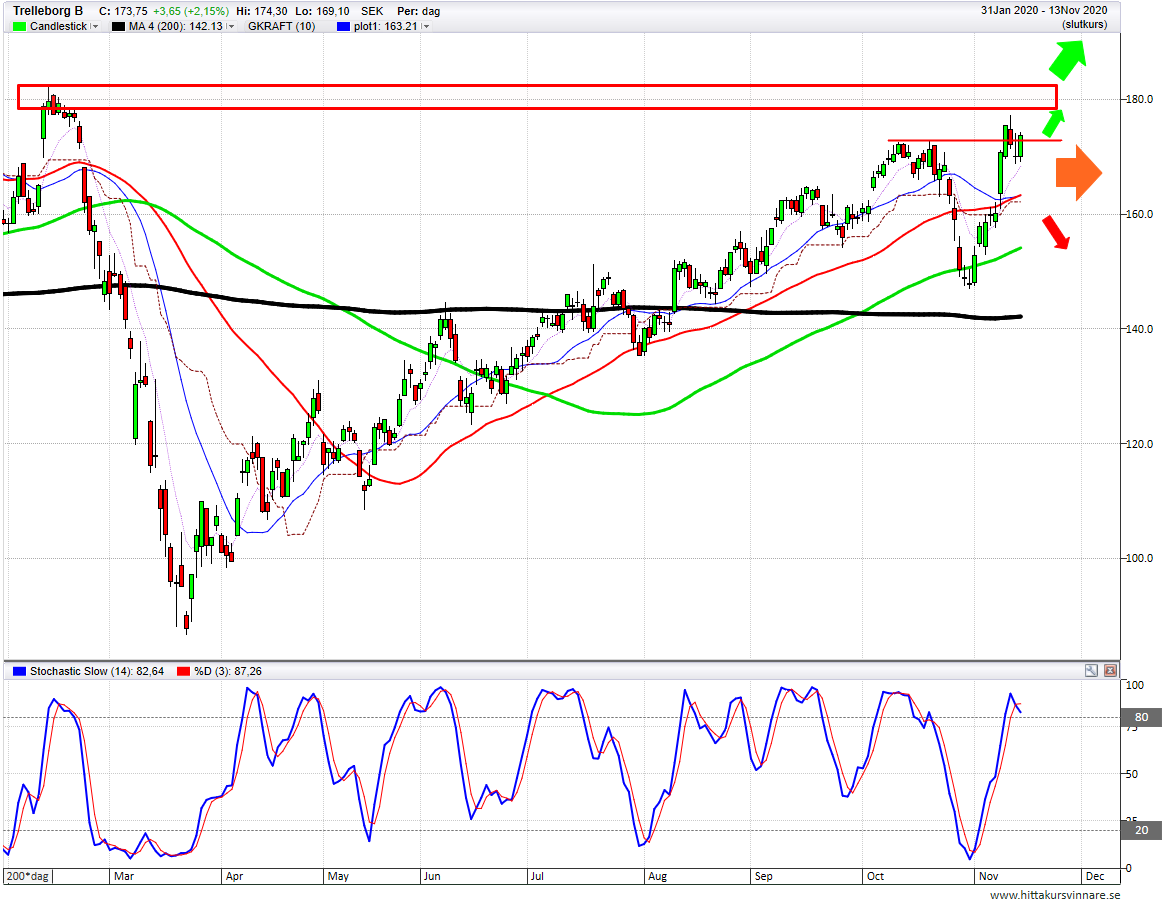Image resolution: width=1165 pixels, height=900 pixels.
Task: Click the Sep label on time axis
Action: (764, 876)
